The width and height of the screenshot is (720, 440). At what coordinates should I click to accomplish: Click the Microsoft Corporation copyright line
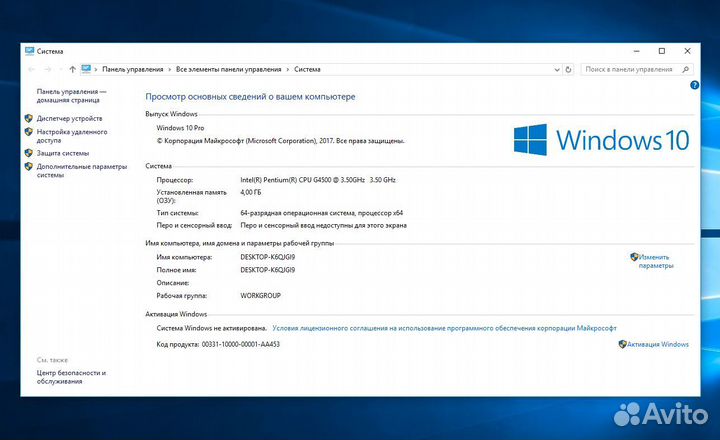tap(281, 141)
